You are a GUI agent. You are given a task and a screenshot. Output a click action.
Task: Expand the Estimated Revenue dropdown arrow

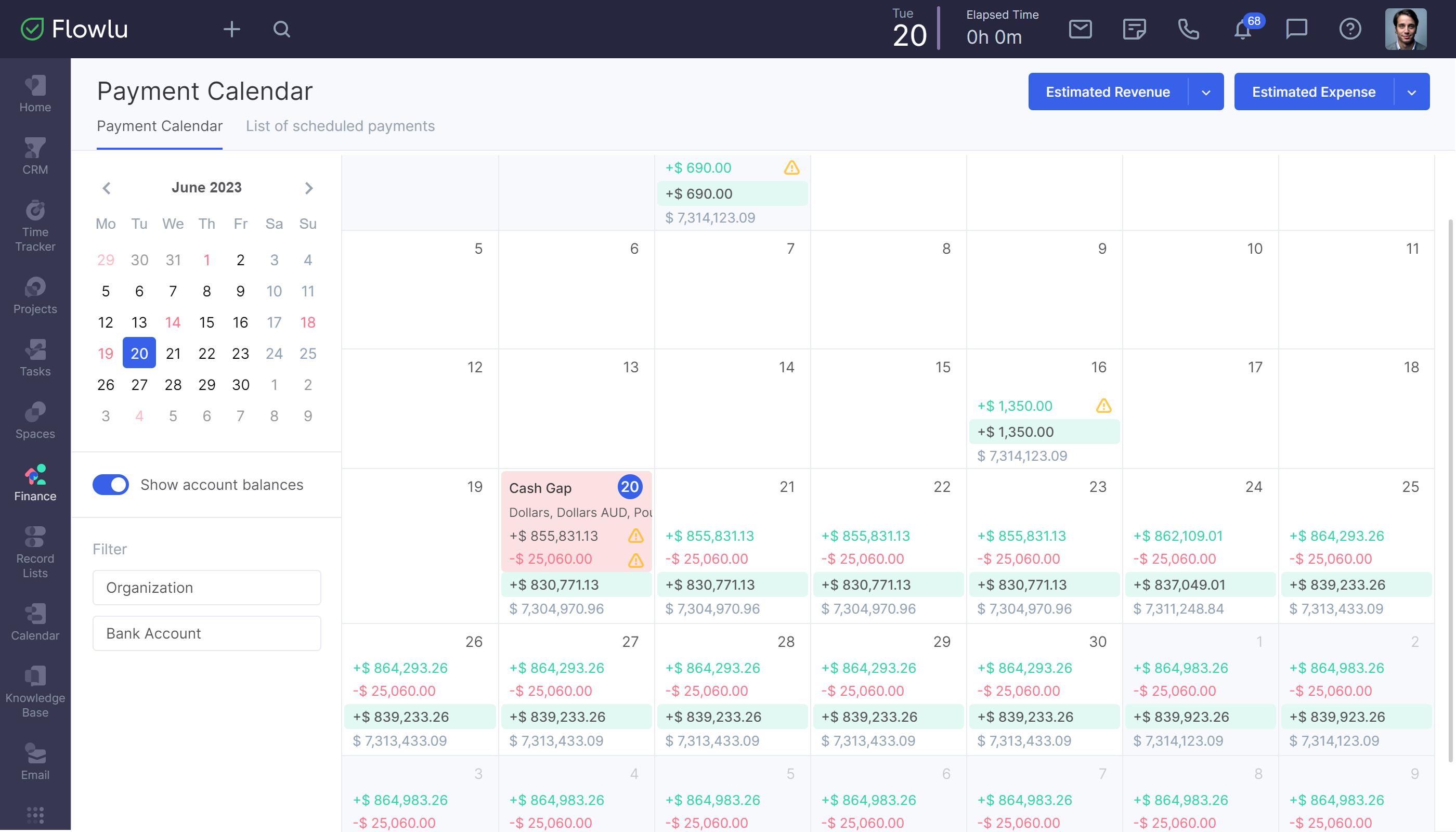click(x=1206, y=92)
